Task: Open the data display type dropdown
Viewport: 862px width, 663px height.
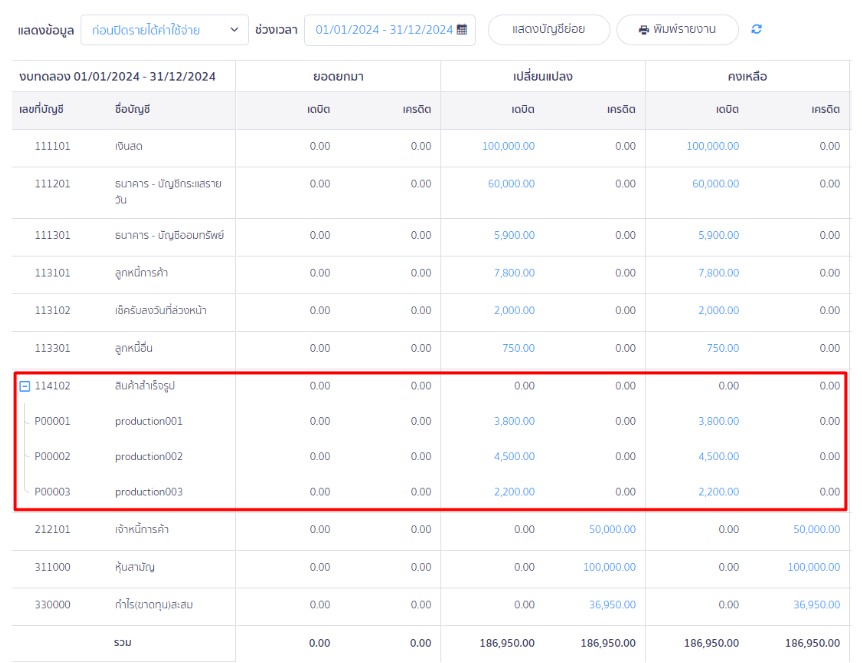Action: coord(164,30)
